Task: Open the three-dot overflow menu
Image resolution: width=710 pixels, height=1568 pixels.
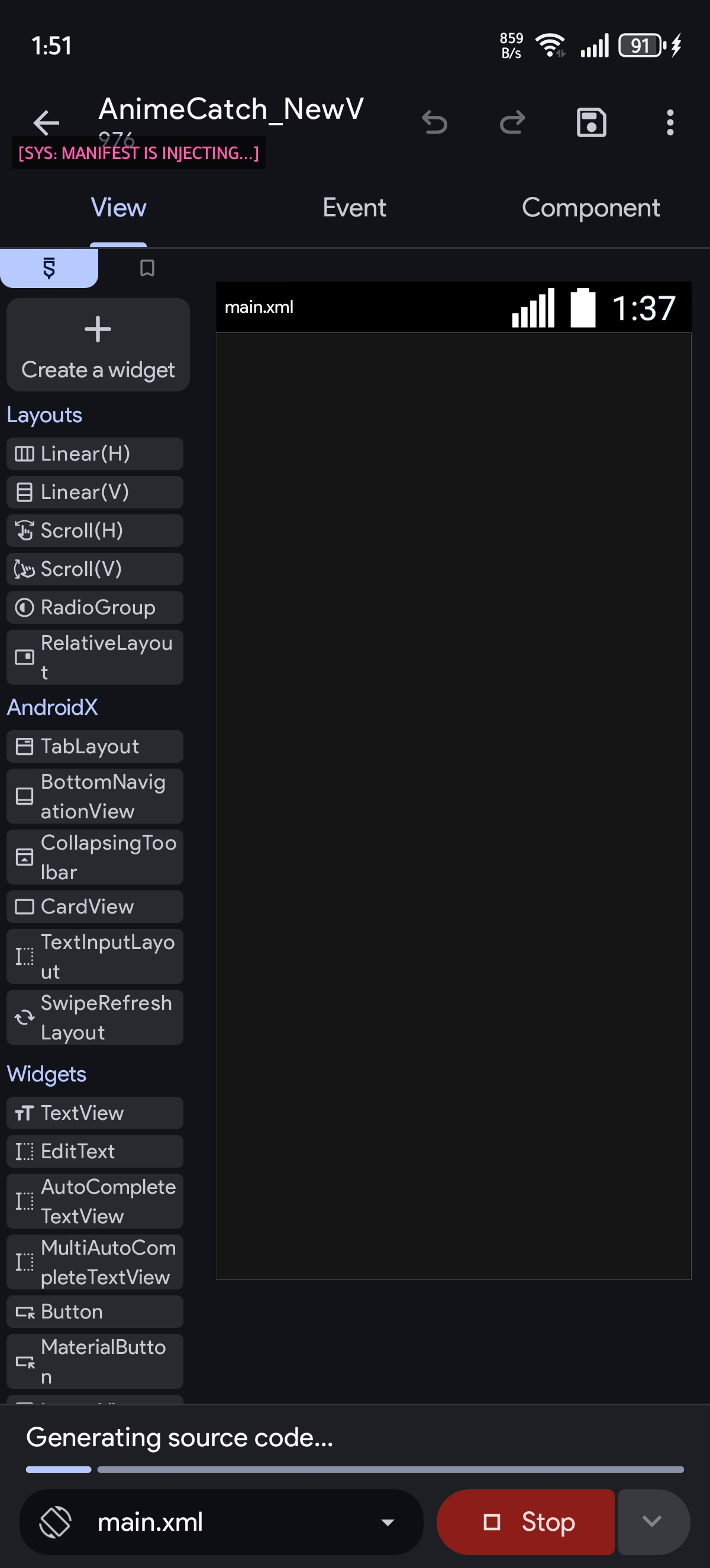Action: point(670,123)
